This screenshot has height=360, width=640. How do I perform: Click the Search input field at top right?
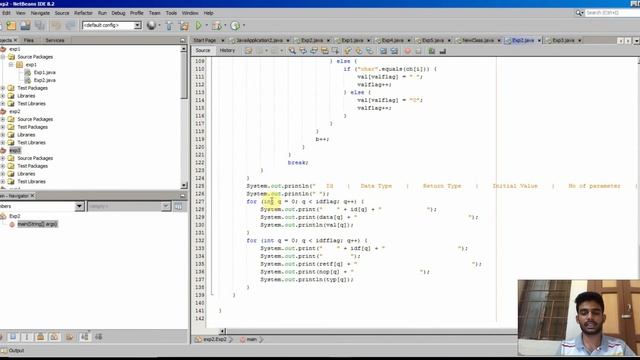[612, 13]
